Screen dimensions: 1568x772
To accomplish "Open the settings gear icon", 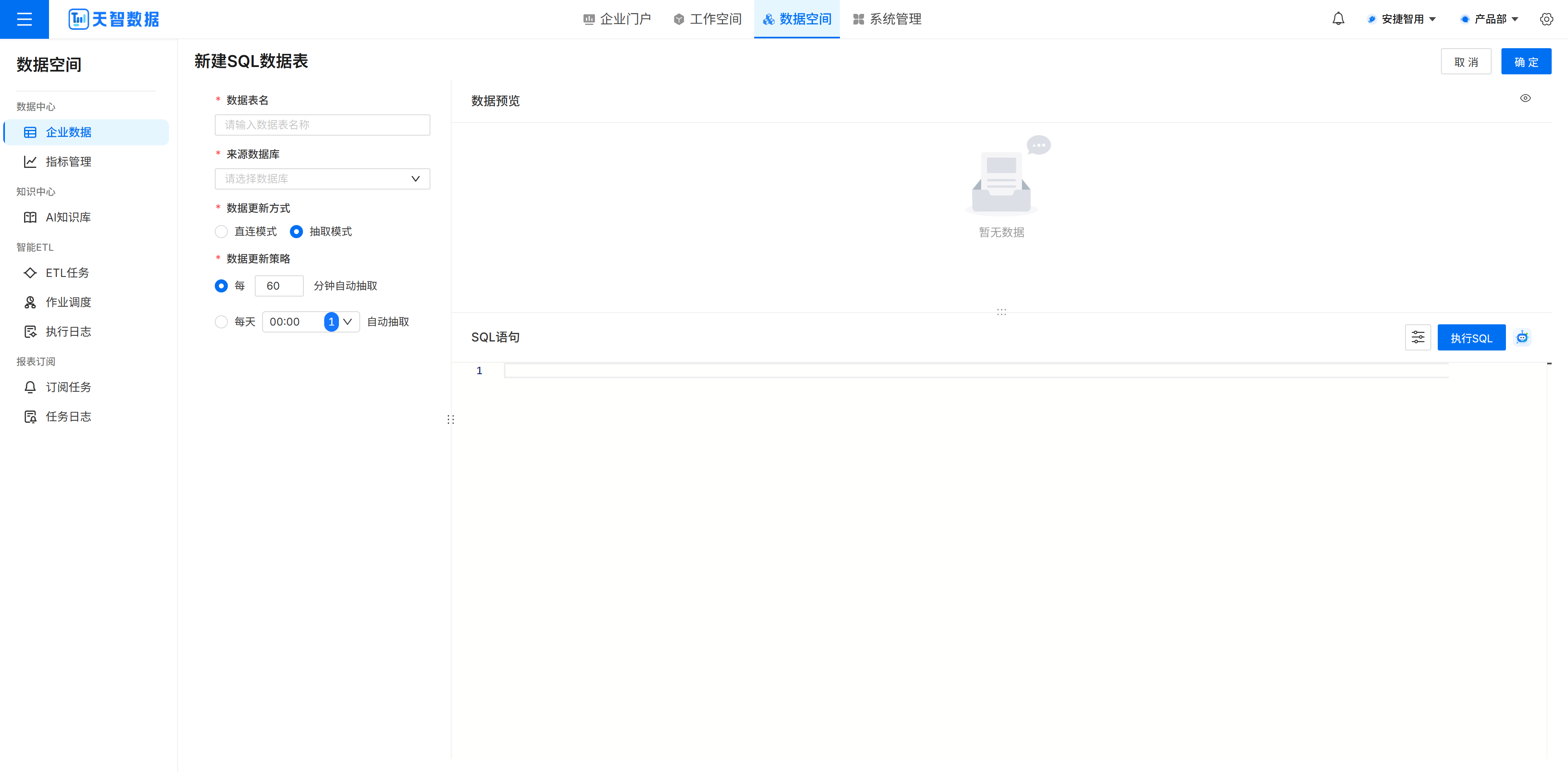I will click(1546, 20).
